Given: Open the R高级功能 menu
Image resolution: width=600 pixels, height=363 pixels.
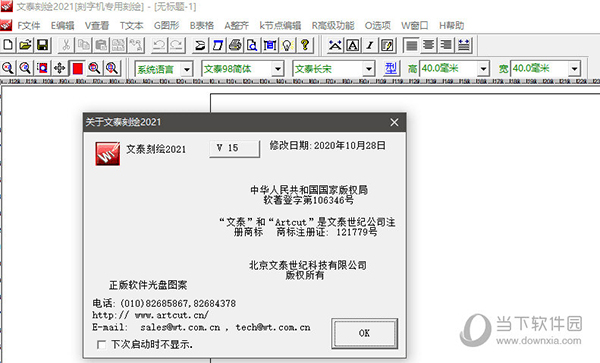Looking at the screenshot, I should tap(333, 26).
